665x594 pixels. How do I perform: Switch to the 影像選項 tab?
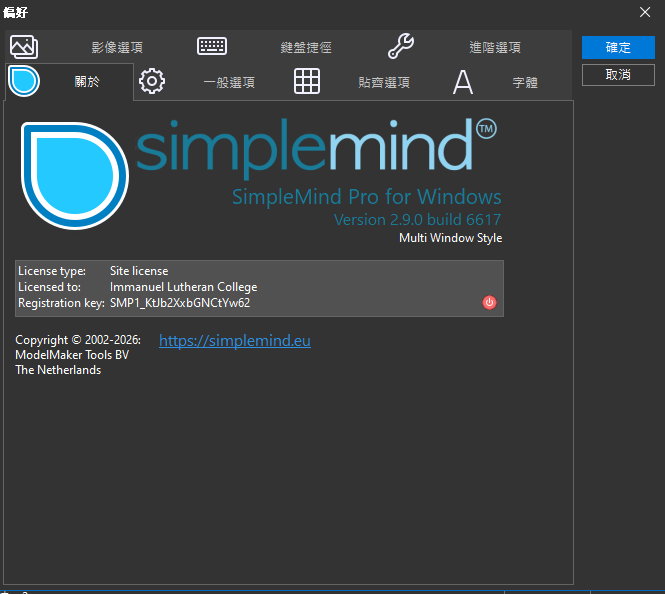[117, 47]
